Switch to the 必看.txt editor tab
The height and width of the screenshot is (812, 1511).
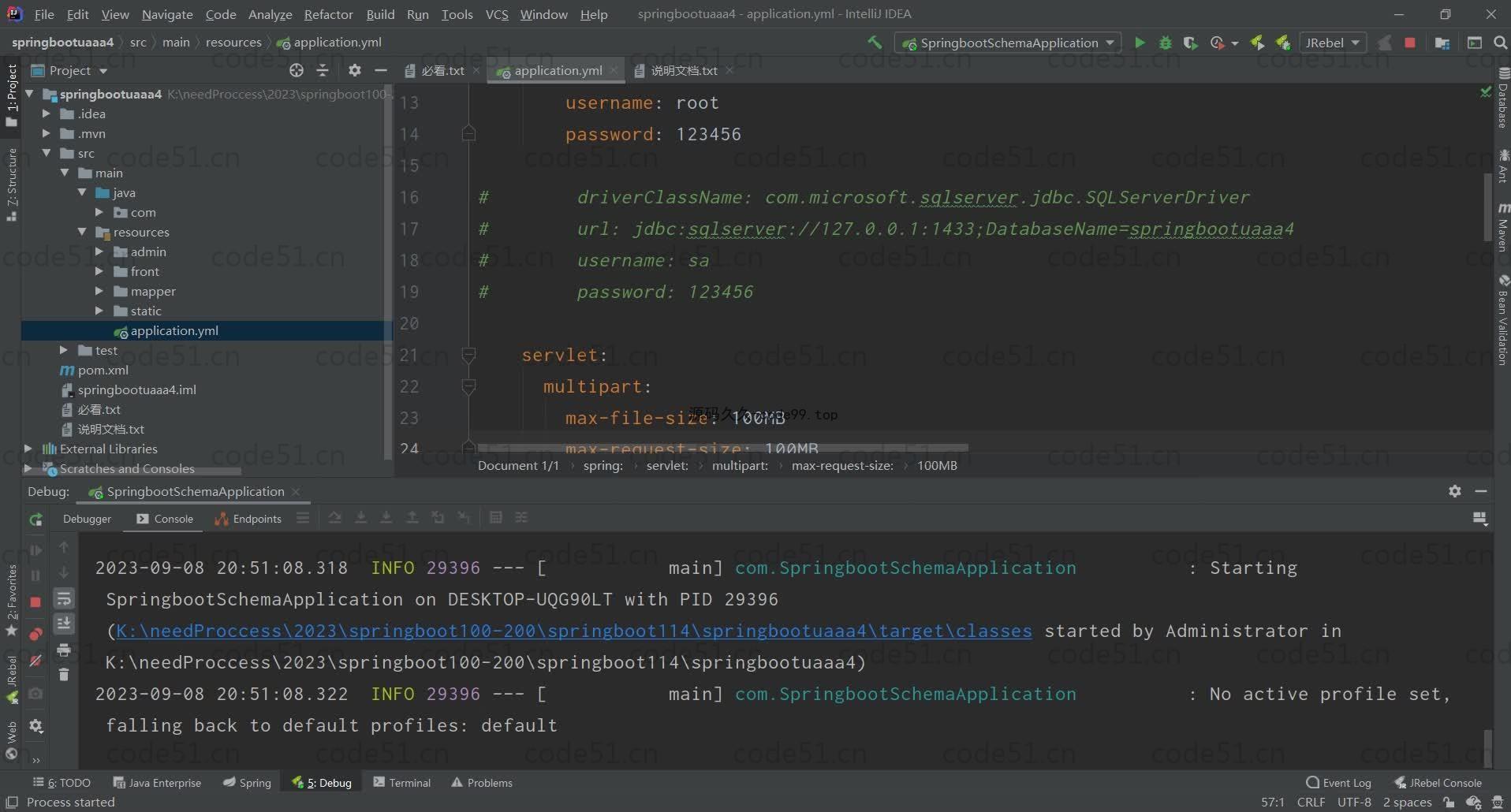tap(442, 70)
